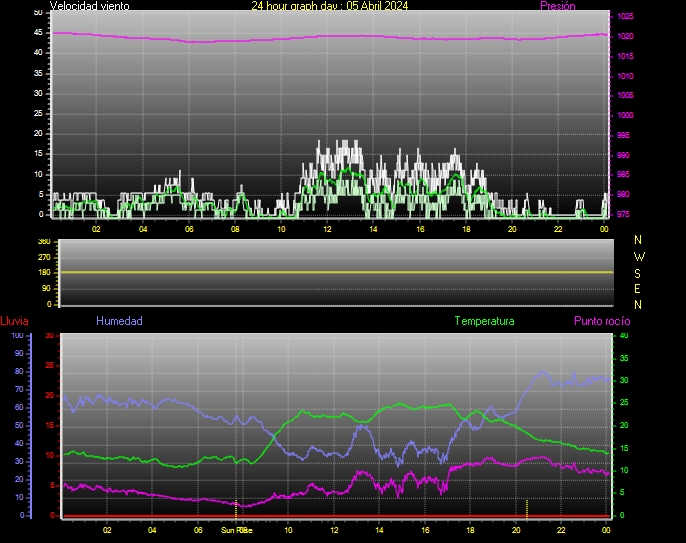Click the 'Temperatura' label in green
This screenshot has width=686, height=543.
(x=484, y=321)
